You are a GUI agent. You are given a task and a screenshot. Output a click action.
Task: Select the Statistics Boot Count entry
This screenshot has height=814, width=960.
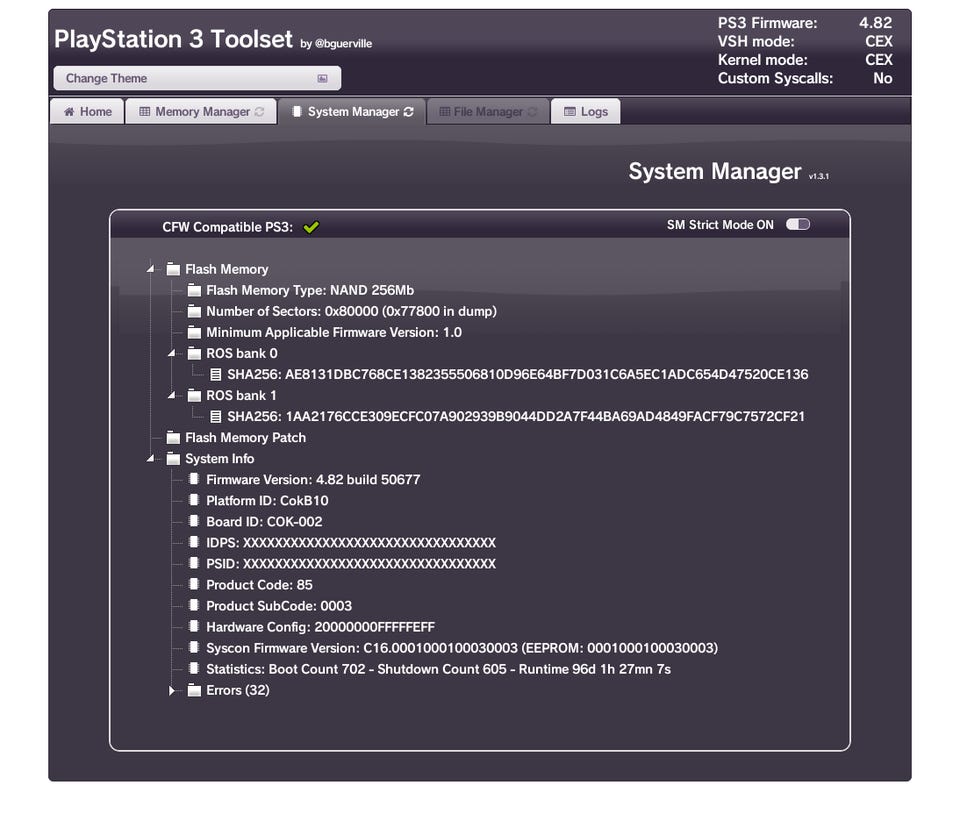tap(438, 669)
